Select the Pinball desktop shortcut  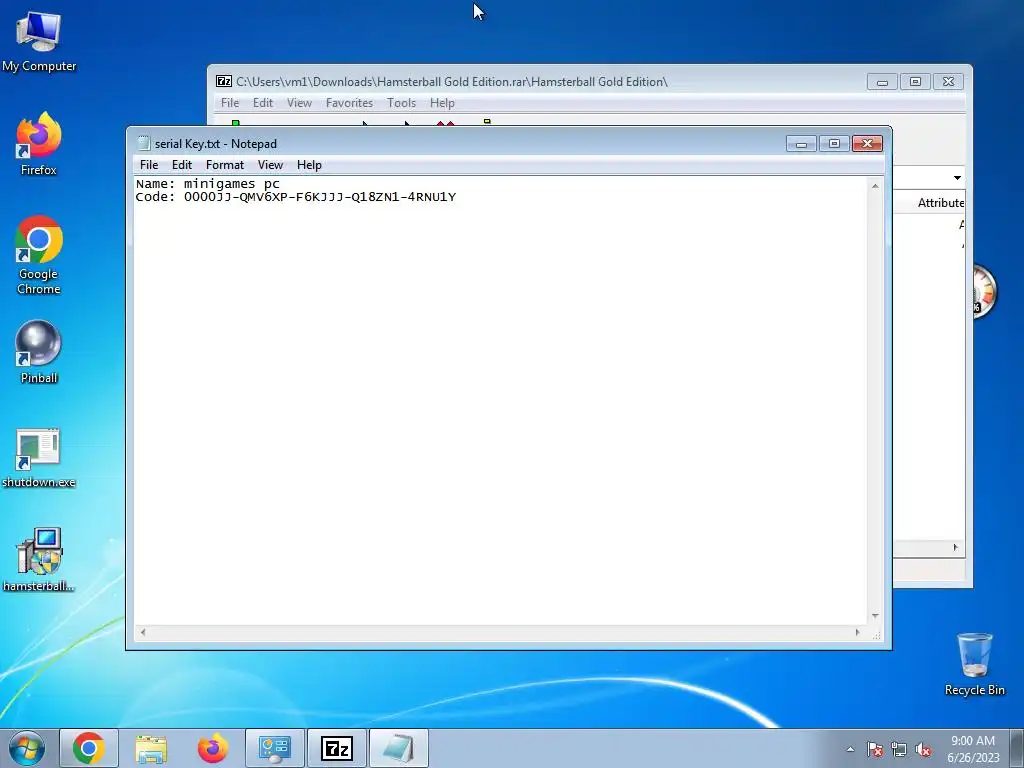(x=39, y=352)
